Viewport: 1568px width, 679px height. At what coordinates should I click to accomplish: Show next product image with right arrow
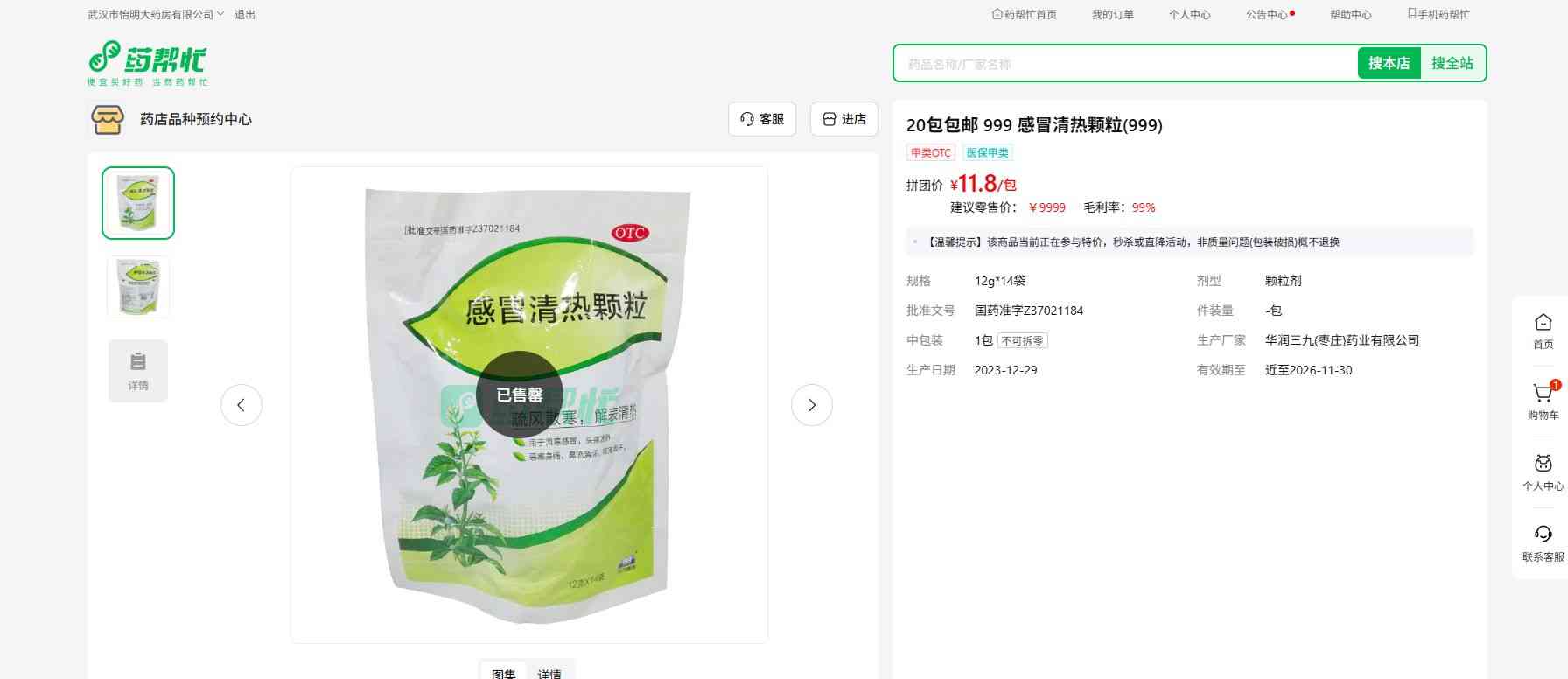(x=812, y=405)
